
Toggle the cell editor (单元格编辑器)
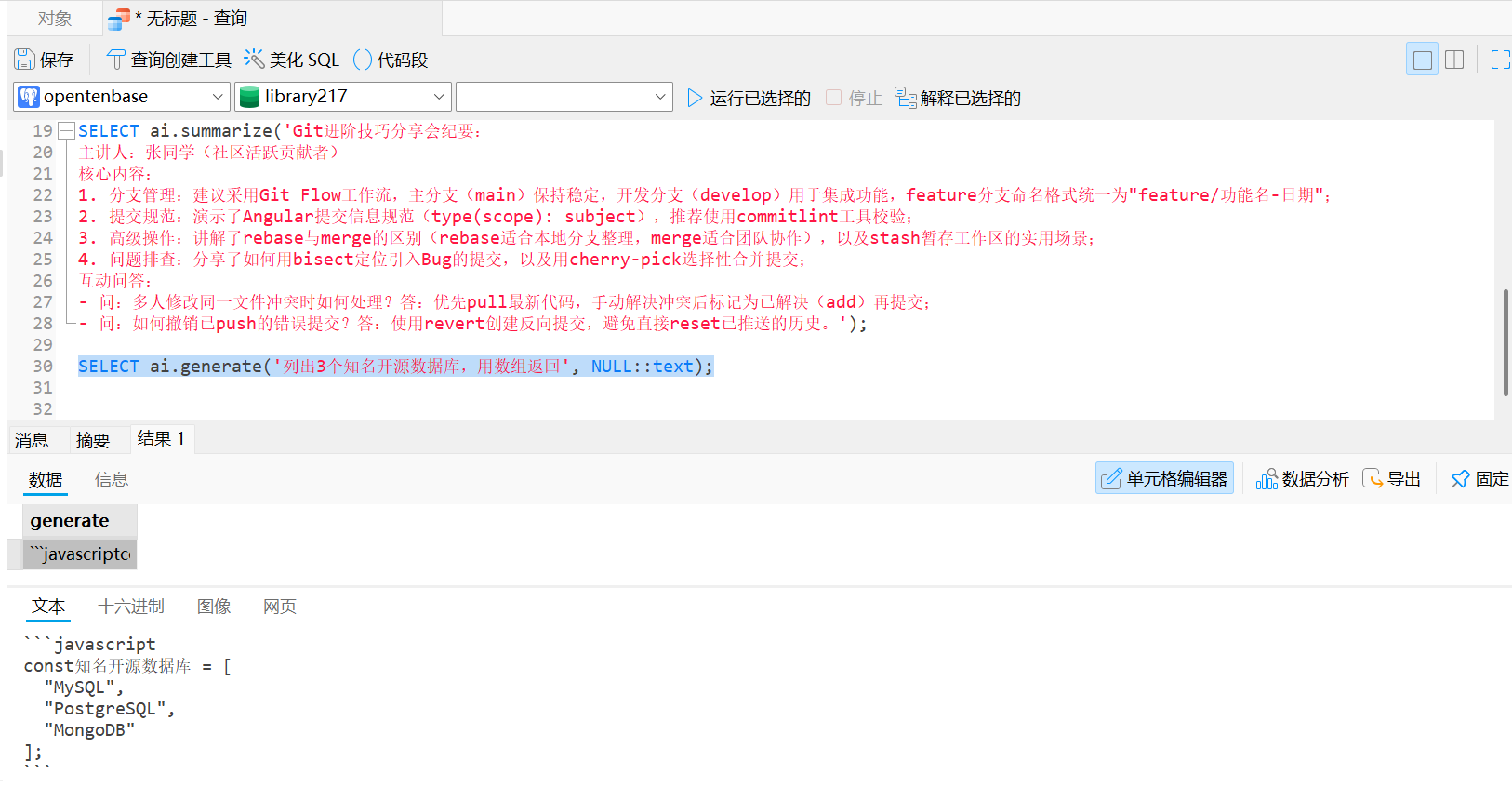pos(1164,478)
